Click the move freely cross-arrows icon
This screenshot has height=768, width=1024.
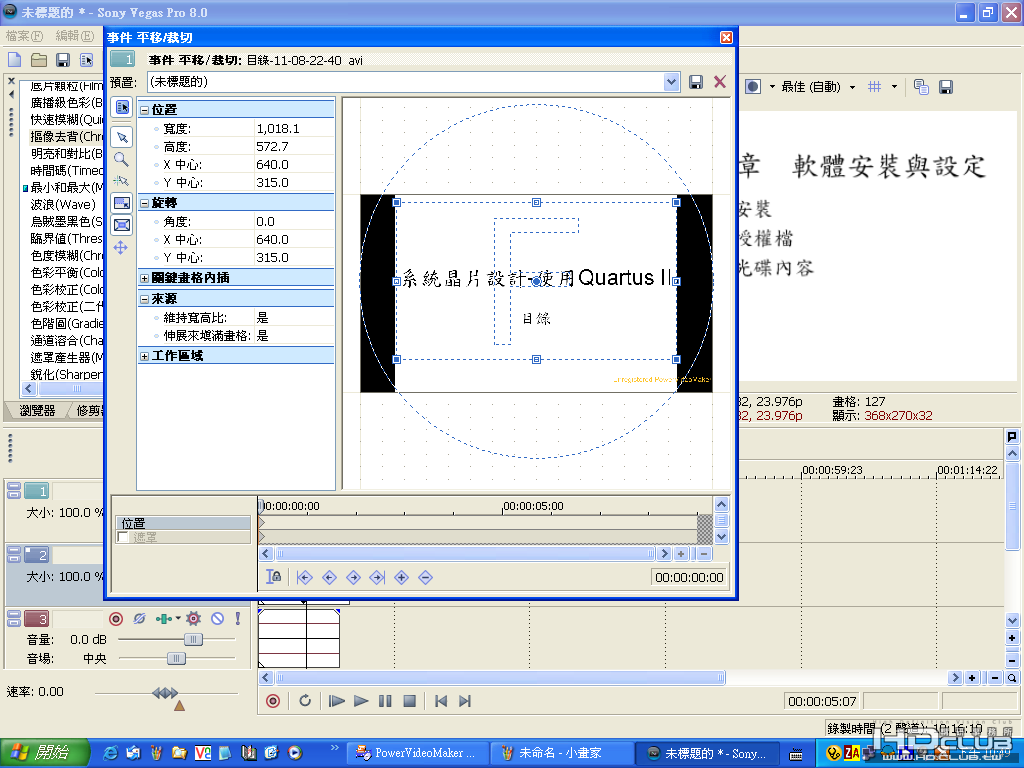pos(121,248)
